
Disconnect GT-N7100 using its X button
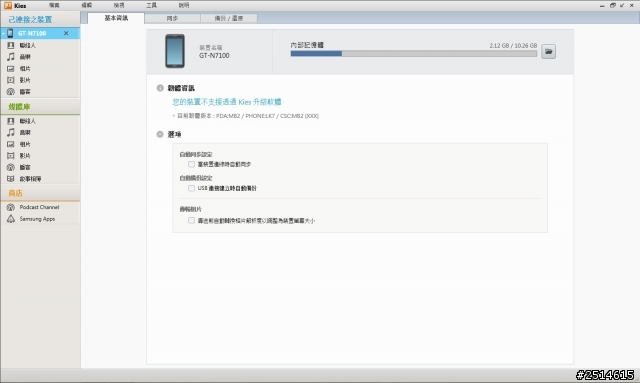(x=66, y=33)
